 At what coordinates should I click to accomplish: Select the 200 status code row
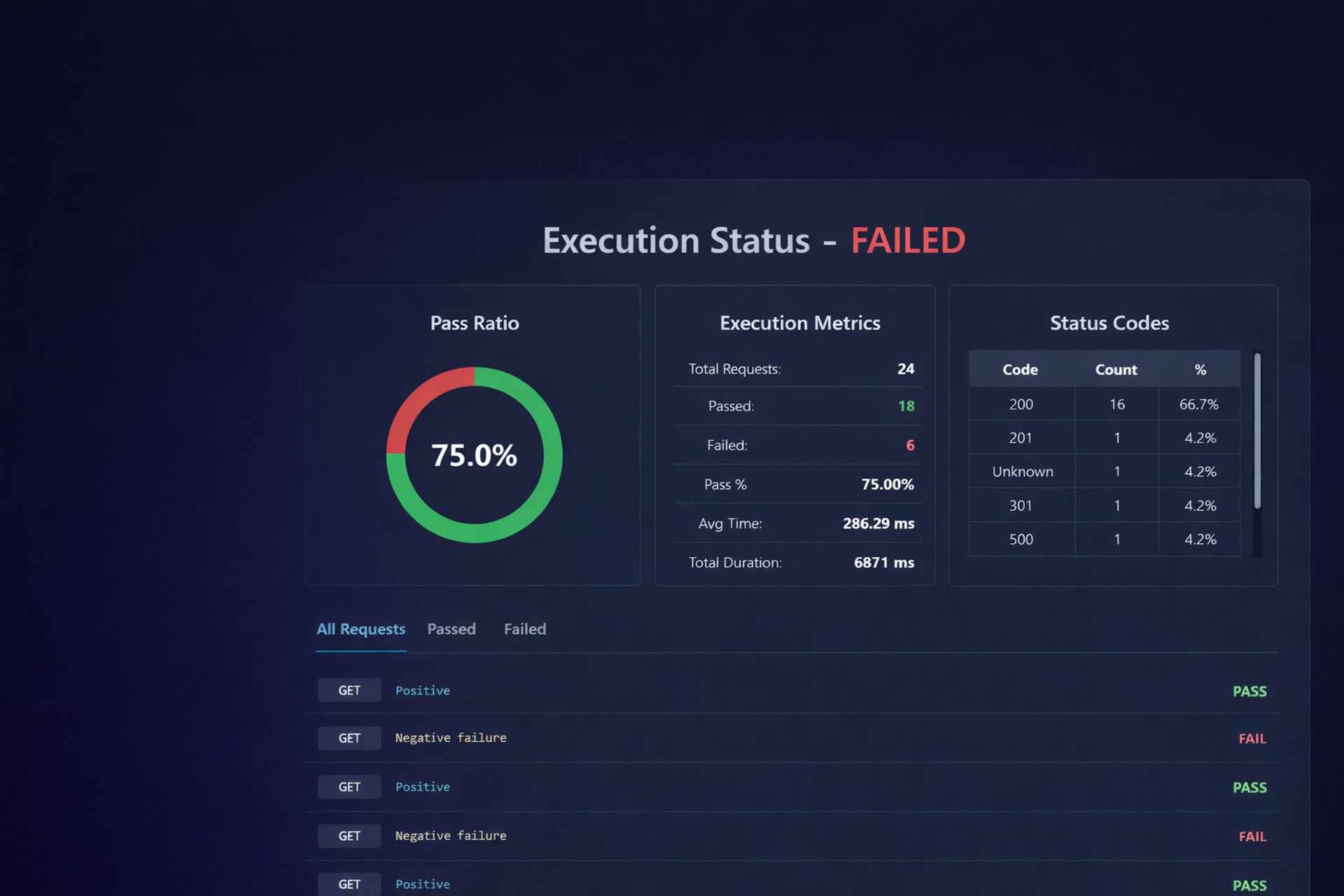pos(1021,404)
